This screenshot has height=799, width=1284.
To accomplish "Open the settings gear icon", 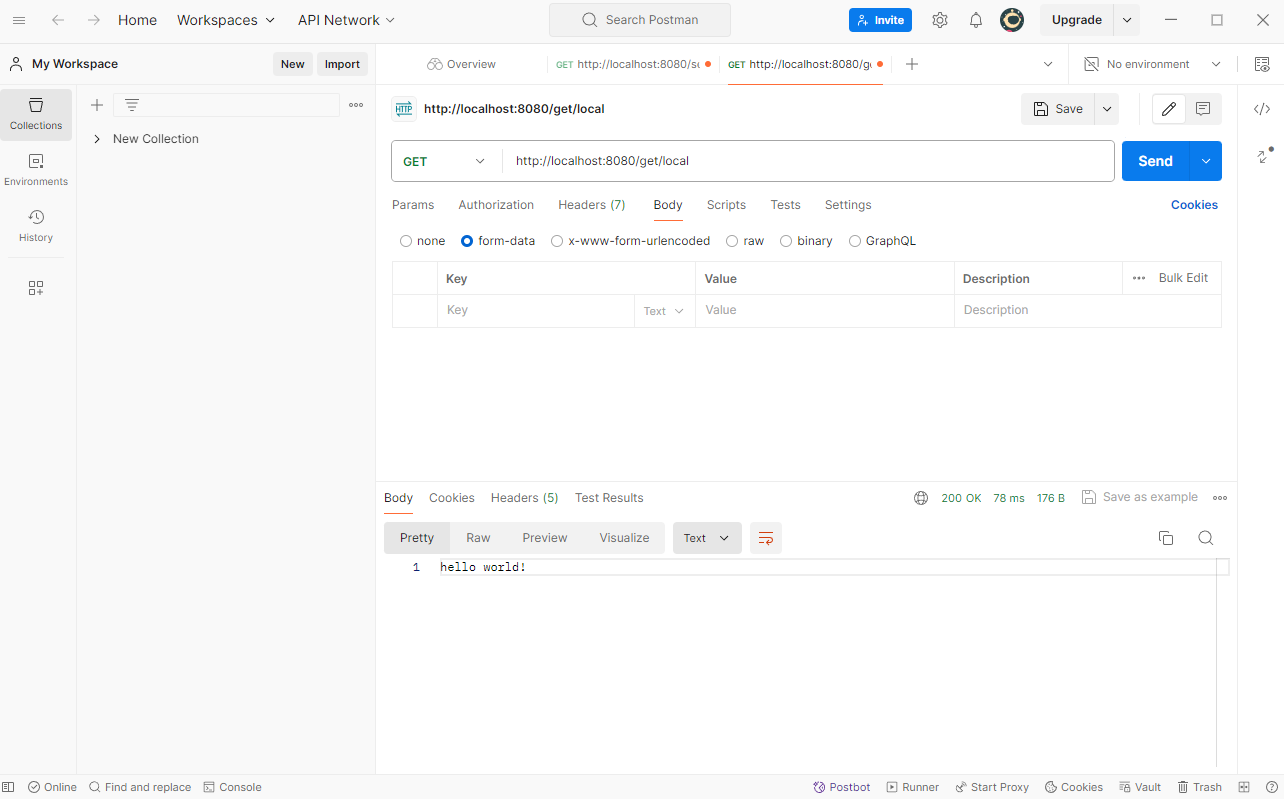I will 940,20.
